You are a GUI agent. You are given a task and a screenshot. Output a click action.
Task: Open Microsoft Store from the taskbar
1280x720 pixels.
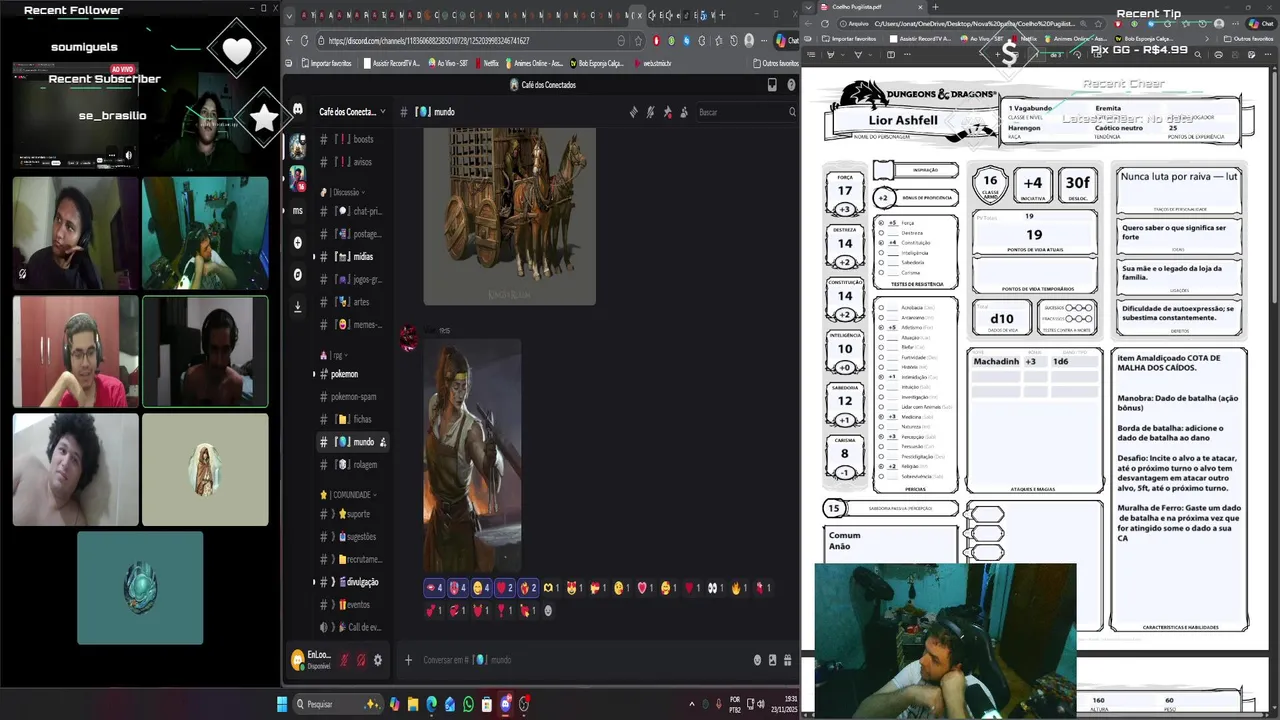coord(487,704)
